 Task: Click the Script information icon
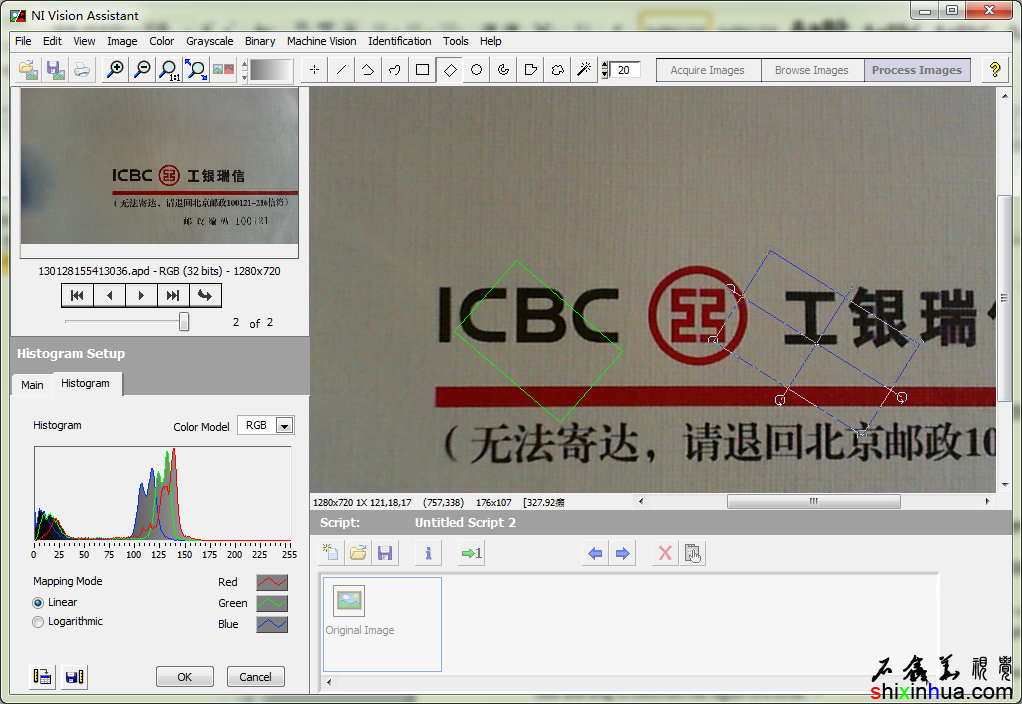[428, 553]
